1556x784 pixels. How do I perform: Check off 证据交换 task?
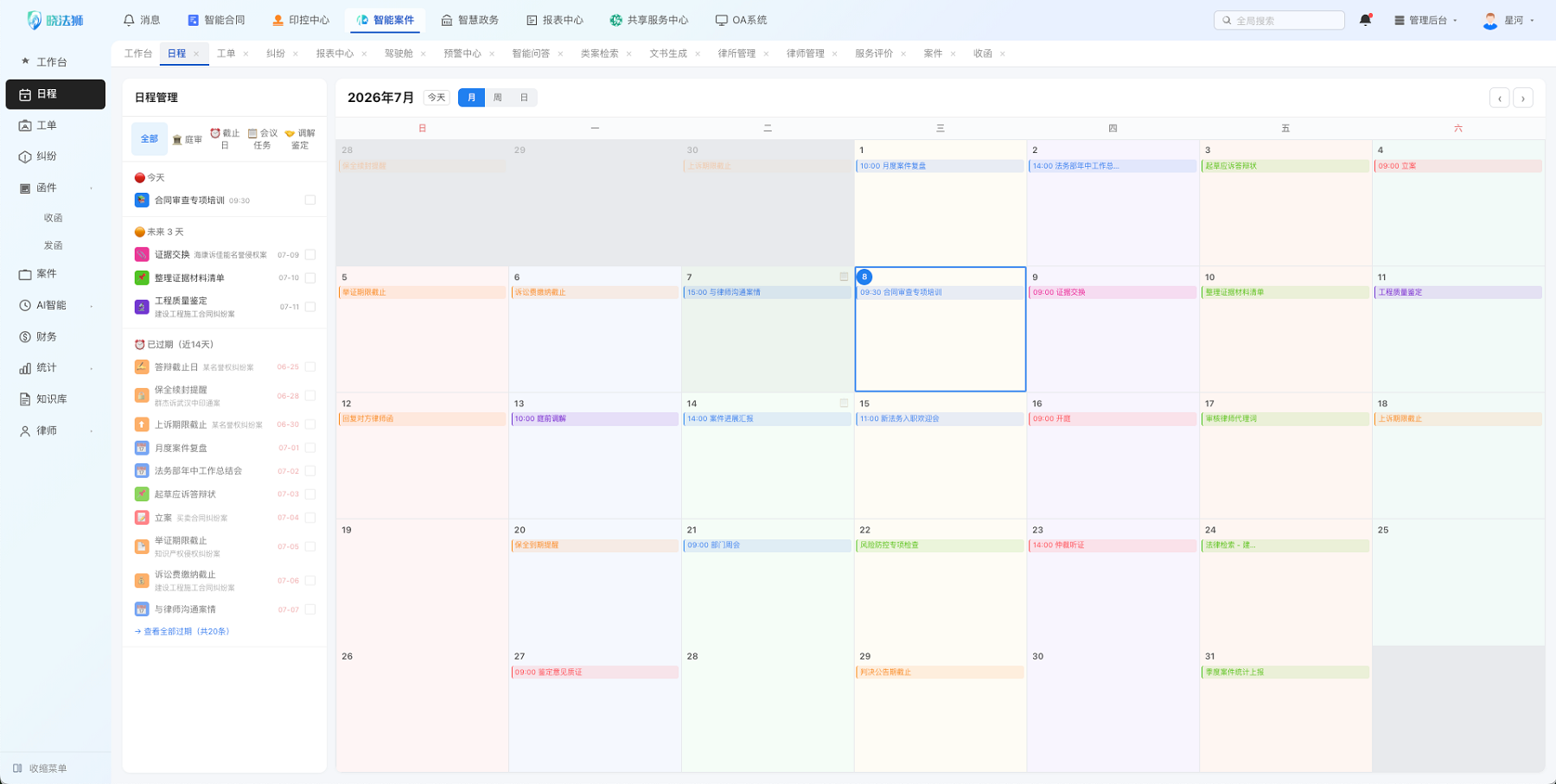[x=310, y=254]
